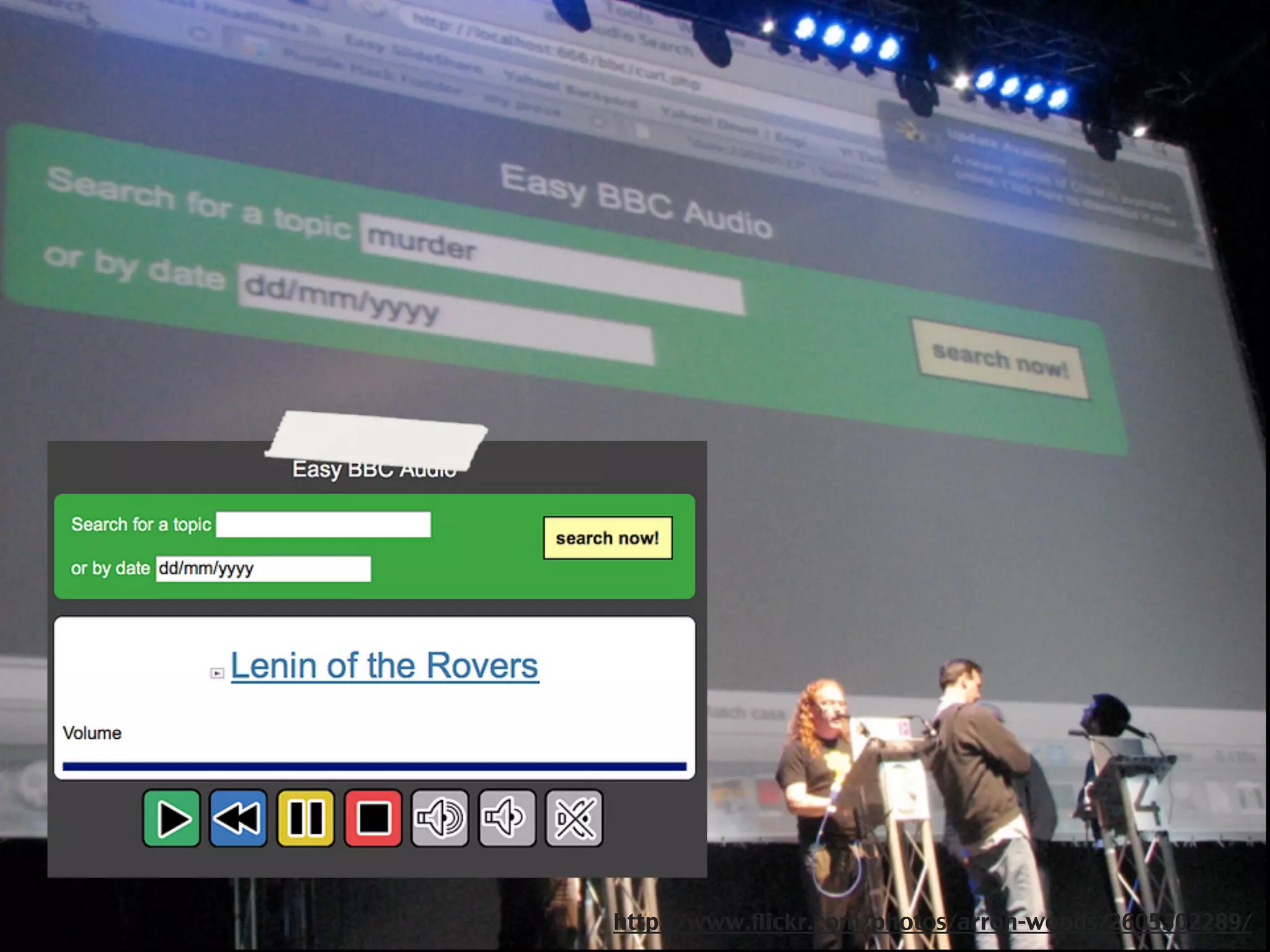Screen dimensions: 1270x952
Task: Click the sharp yellow "search now!" button
Action: tap(607, 538)
